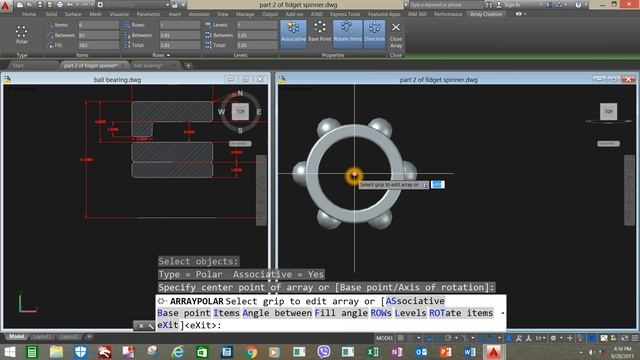
Task: Open the Visualize ribbon tab
Action: pos(119,14)
